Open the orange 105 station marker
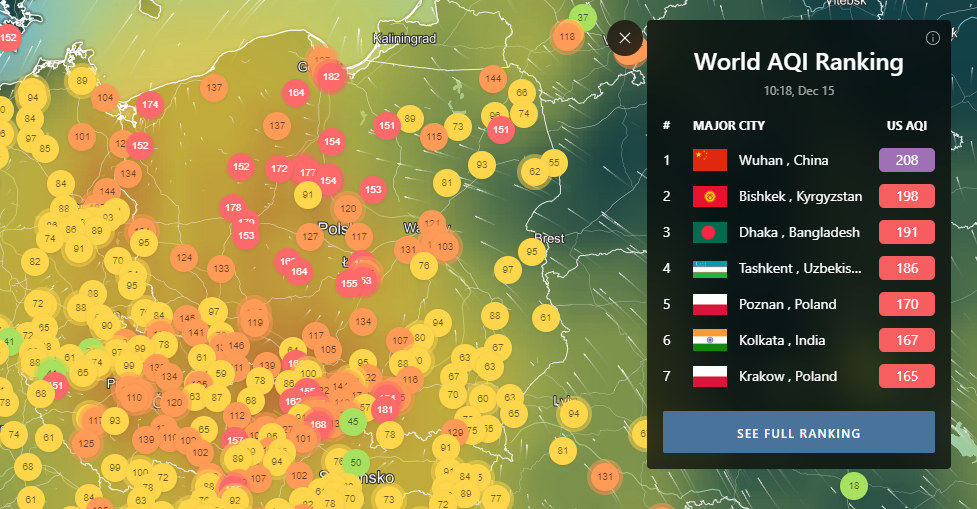This screenshot has width=977, height=509. [x=328, y=350]
